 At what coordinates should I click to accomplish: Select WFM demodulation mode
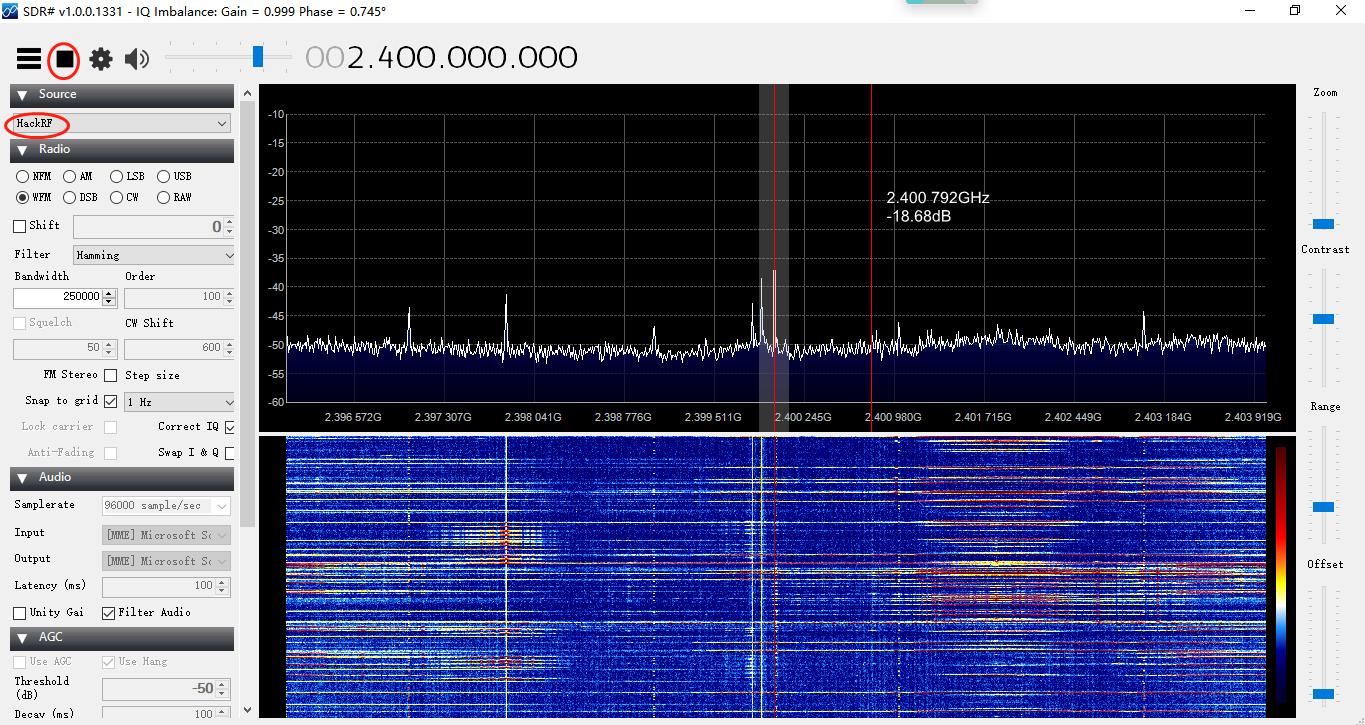22,197
